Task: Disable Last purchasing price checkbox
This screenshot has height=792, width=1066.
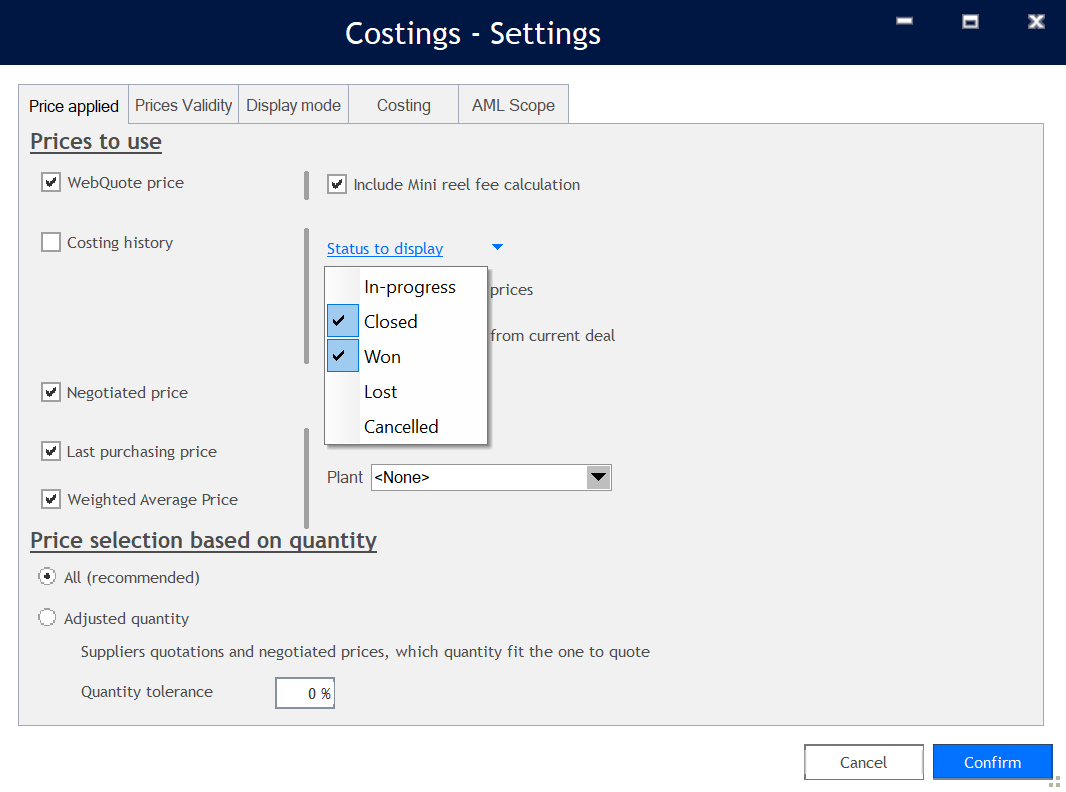Action: tap(51, 451)
